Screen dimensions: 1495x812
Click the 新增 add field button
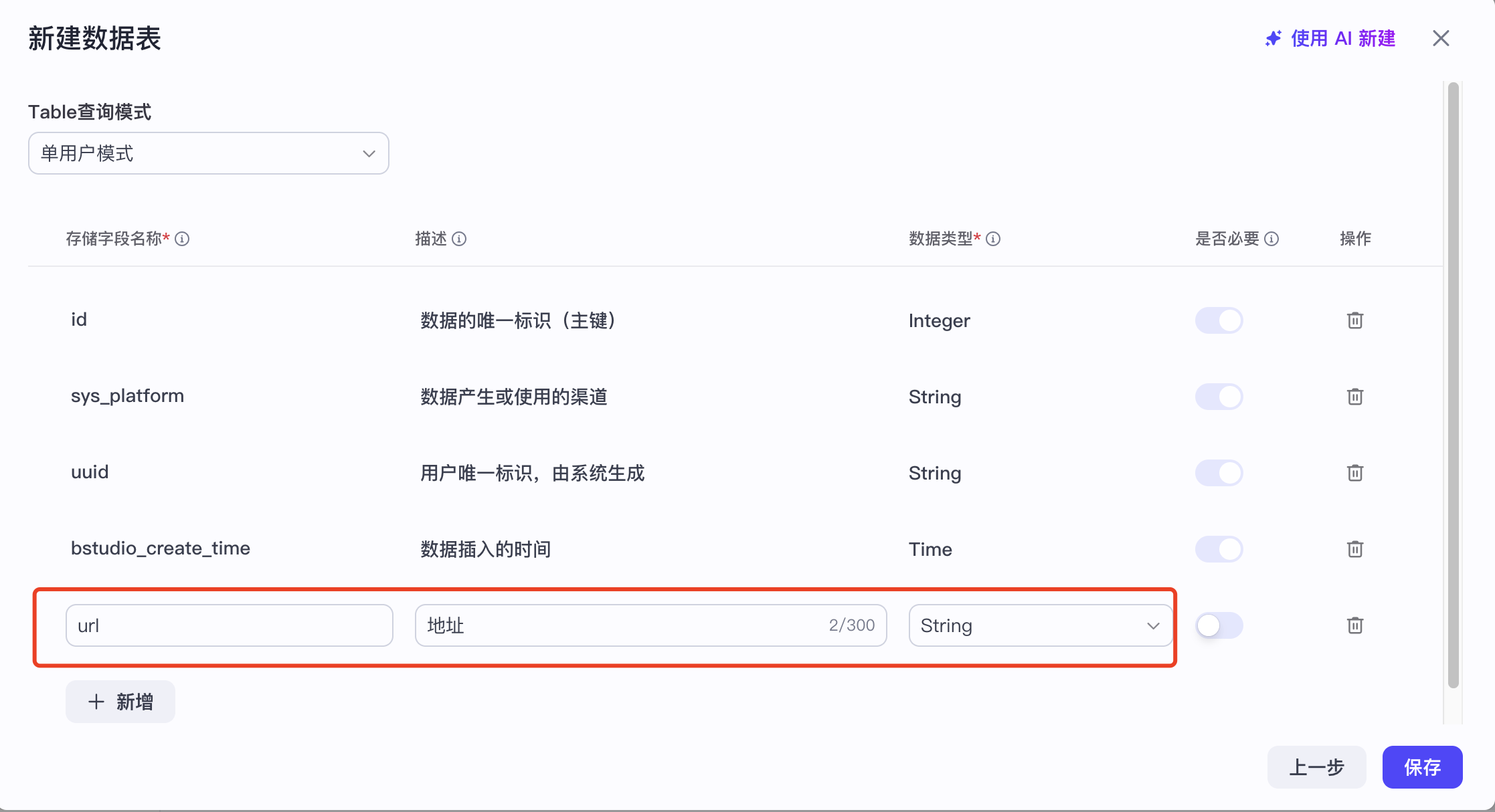[x=120, y=702]
